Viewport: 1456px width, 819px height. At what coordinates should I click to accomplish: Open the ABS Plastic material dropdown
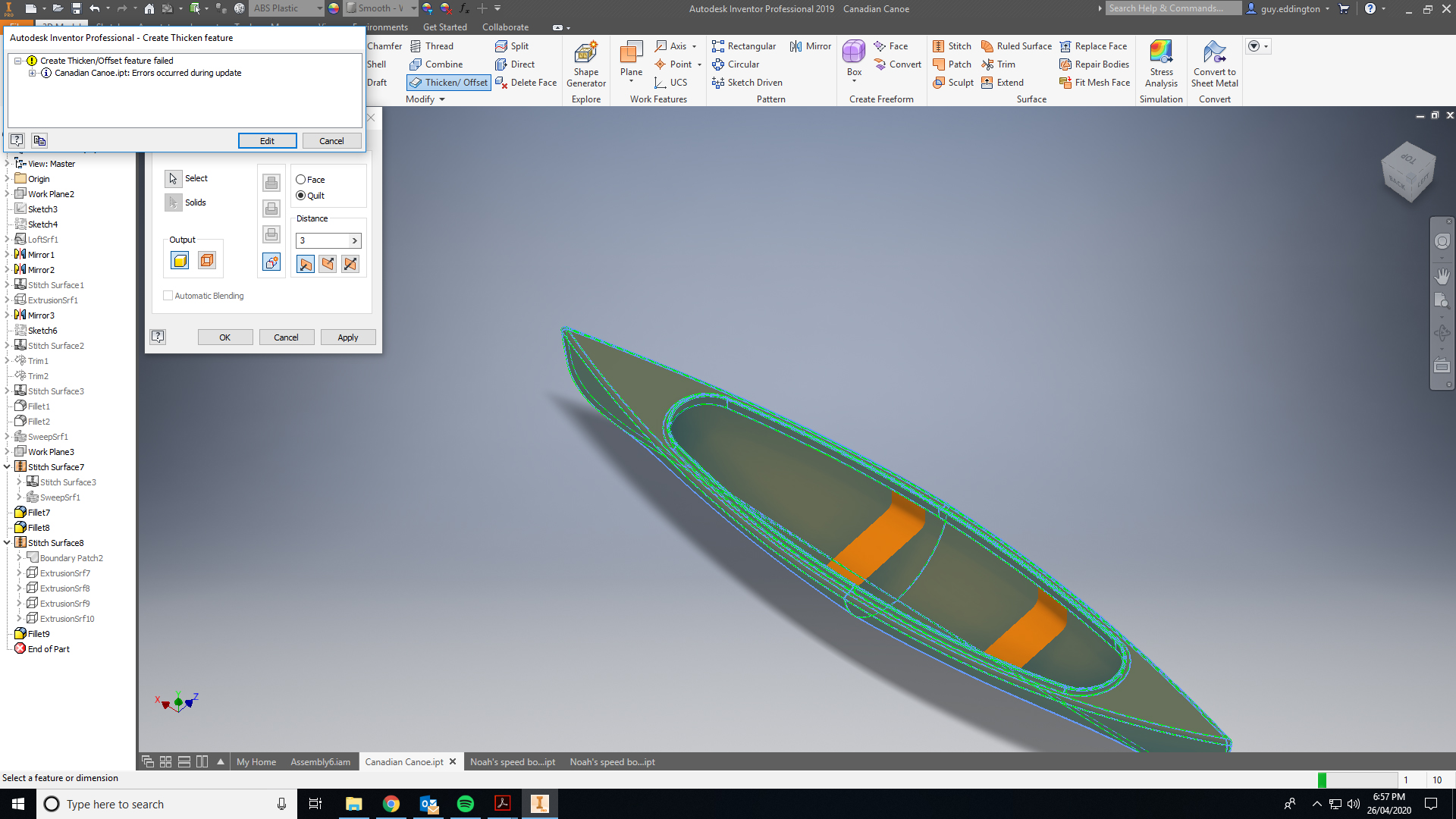pyautogui.click(x=319, y=8)
